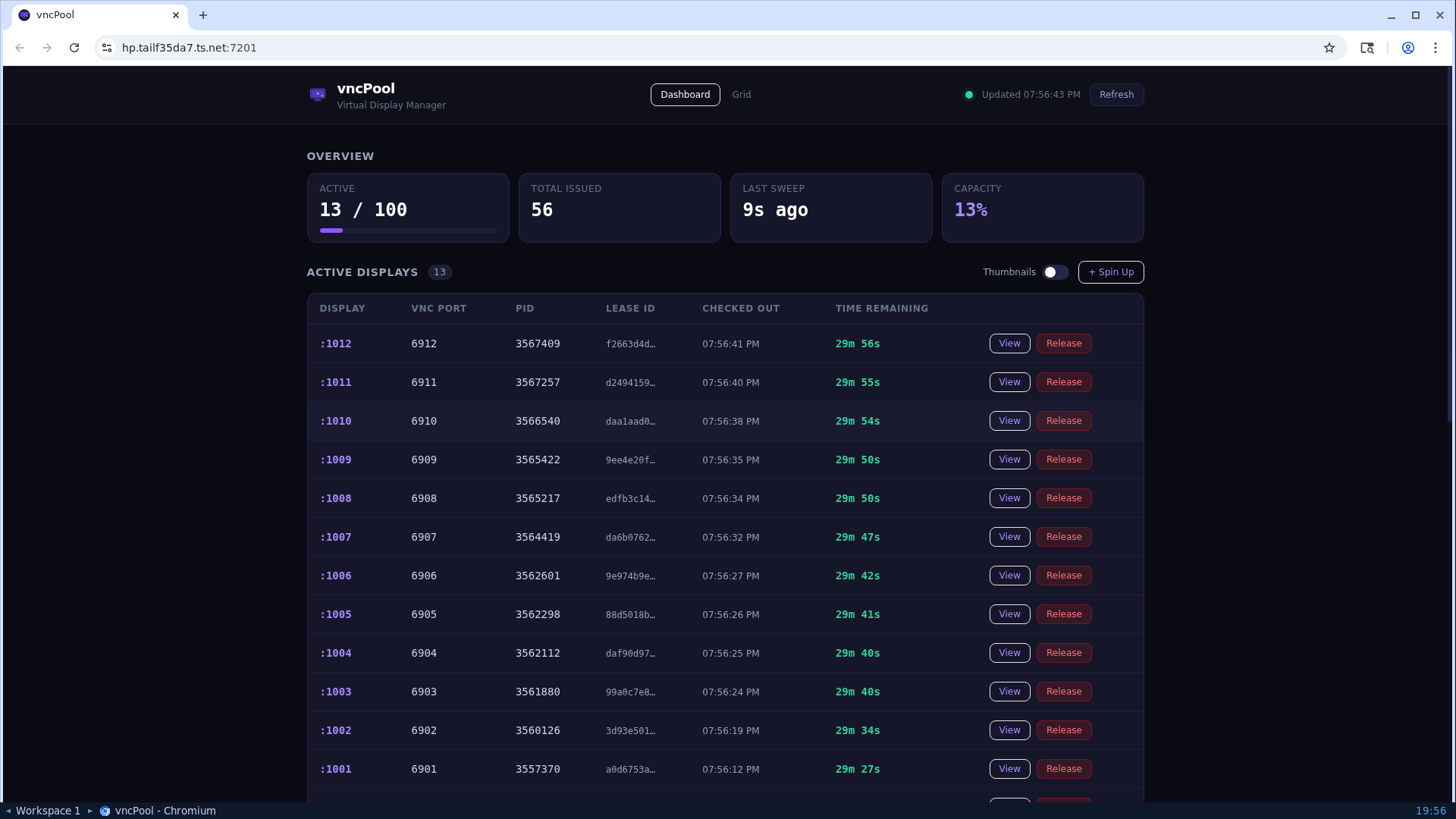Open the browser profile icon

pyautogui.click(x=1408, y=48)
